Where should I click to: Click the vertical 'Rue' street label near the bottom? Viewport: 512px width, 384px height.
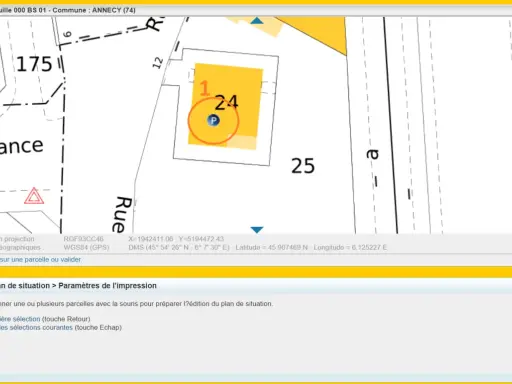[122, 214]
